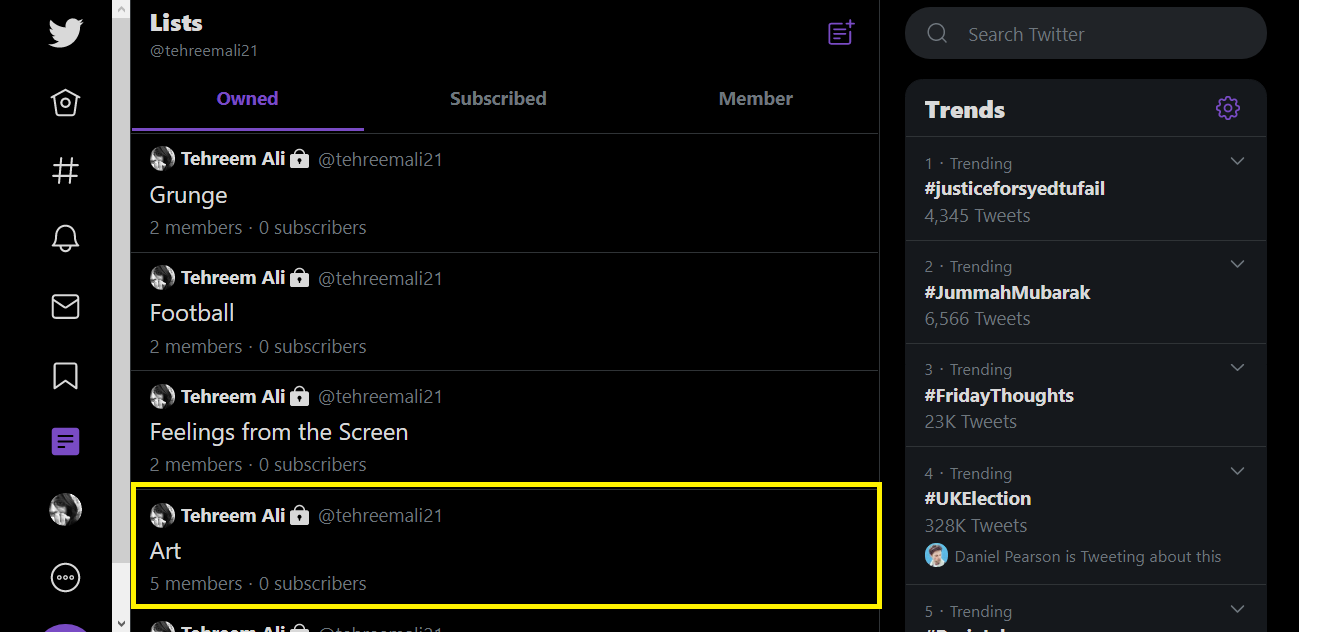
Task: Click the Twitter bird logo
Action: pyautogui.click(x=65, y=33)
